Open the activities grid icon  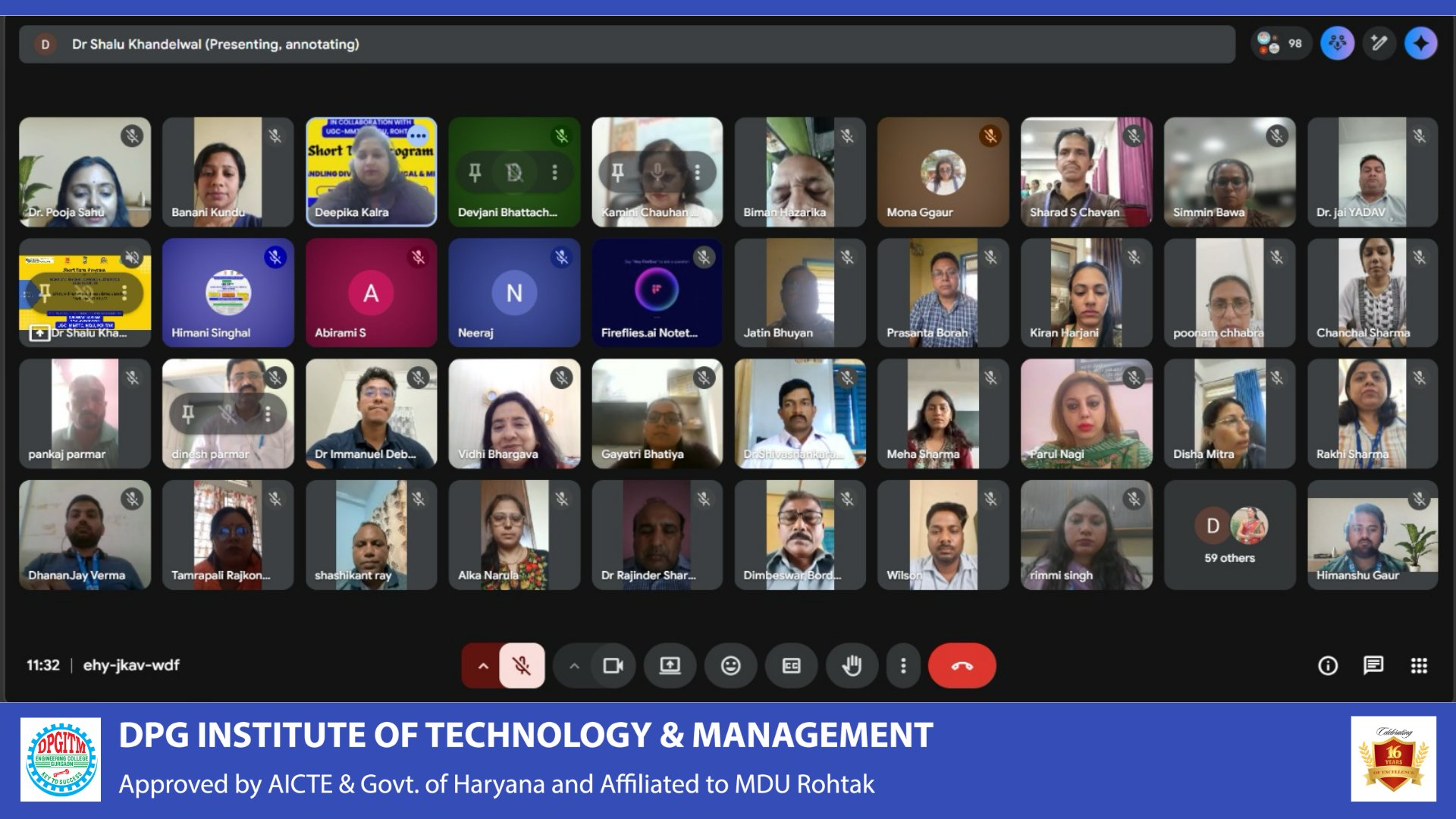point(1419,666)
